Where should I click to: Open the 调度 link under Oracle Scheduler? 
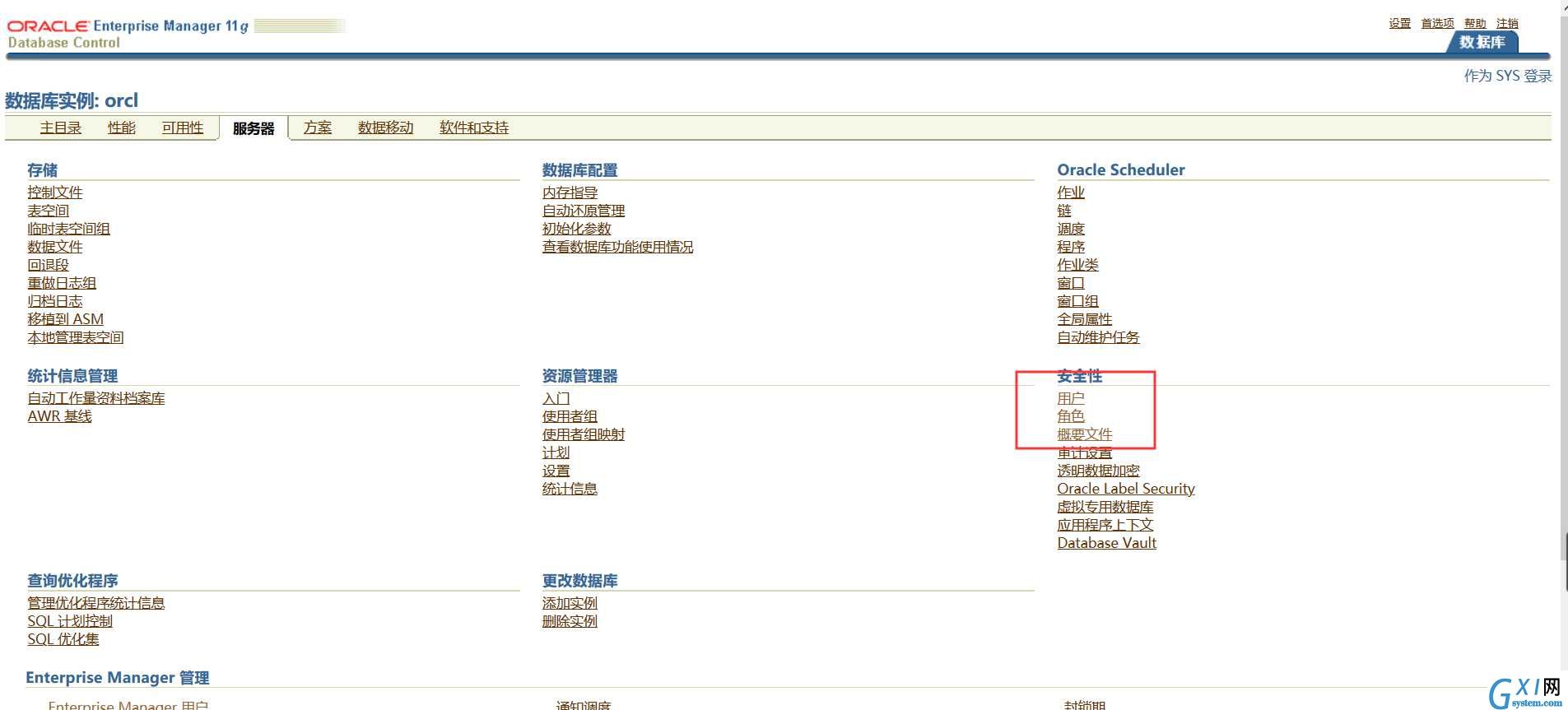1071,228
